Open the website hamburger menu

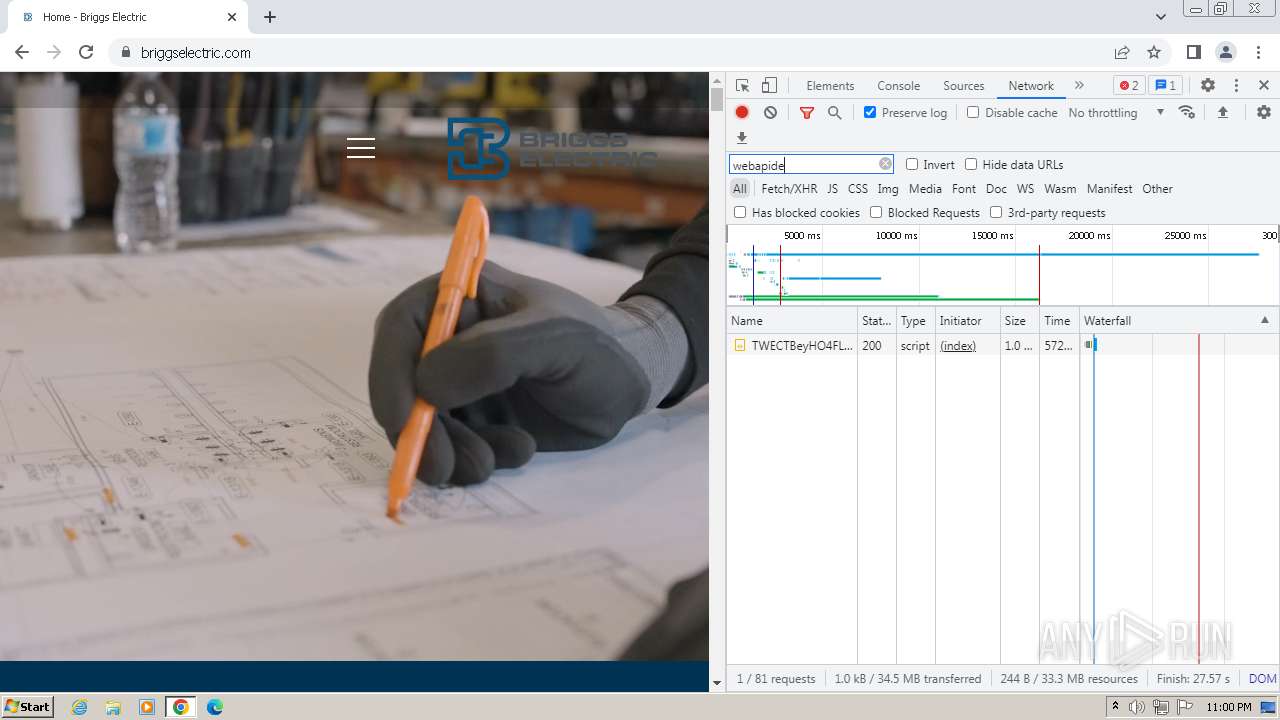coord(361,148)
